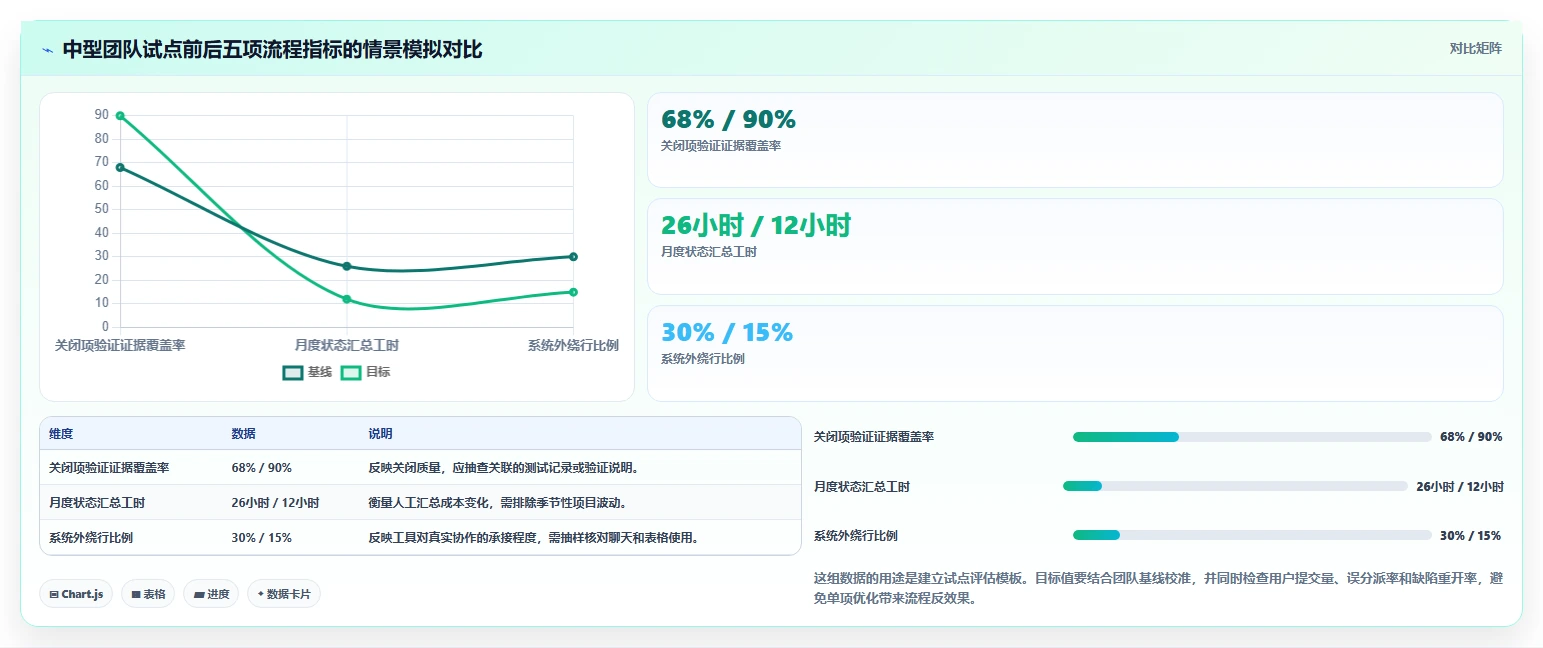Click the icon in the 表格 chip
Image resolution: width=1543 pixels, height=648 pixels.
tap(136, 595)
